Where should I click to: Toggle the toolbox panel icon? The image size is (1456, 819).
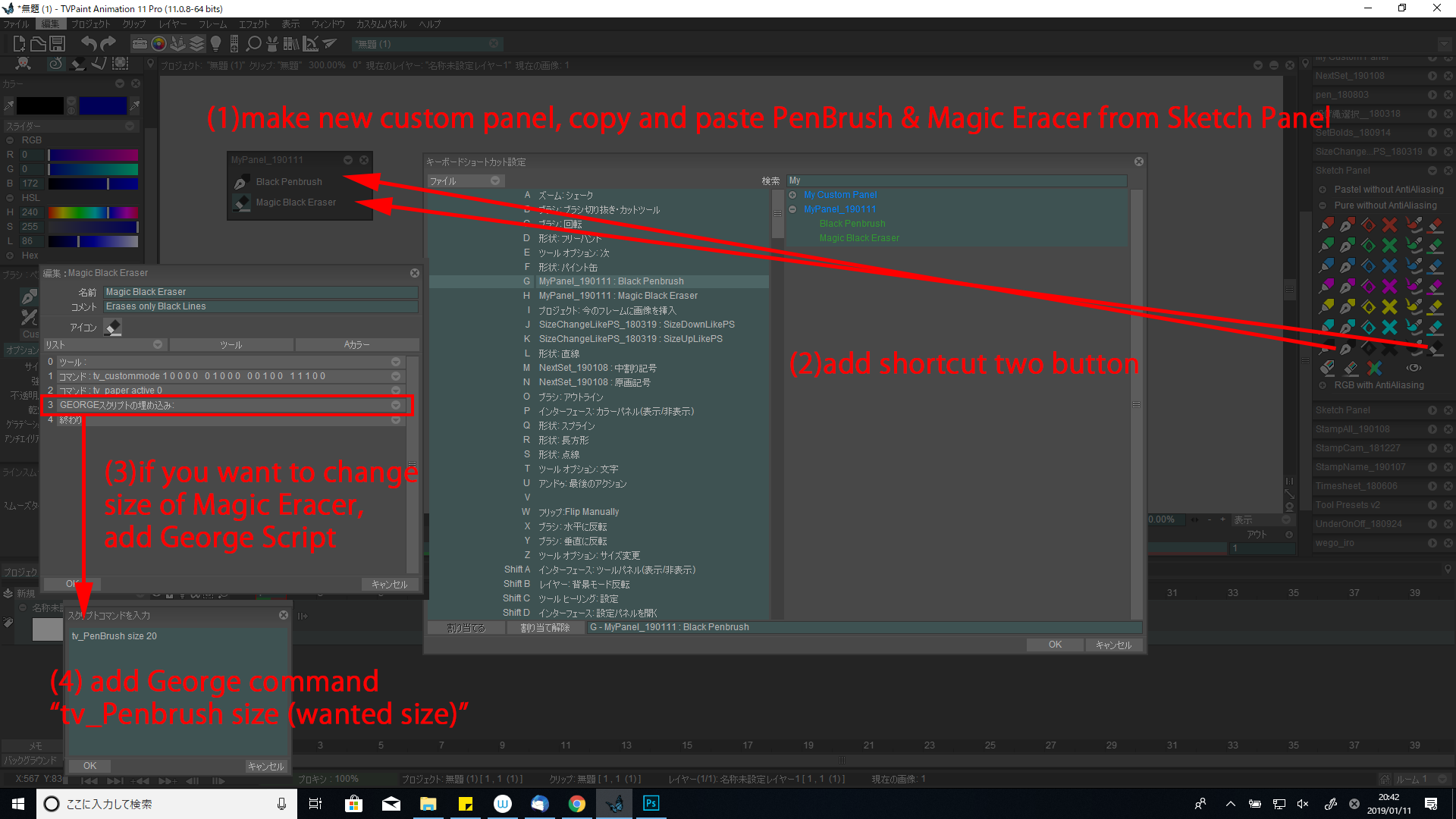[140, 44]
